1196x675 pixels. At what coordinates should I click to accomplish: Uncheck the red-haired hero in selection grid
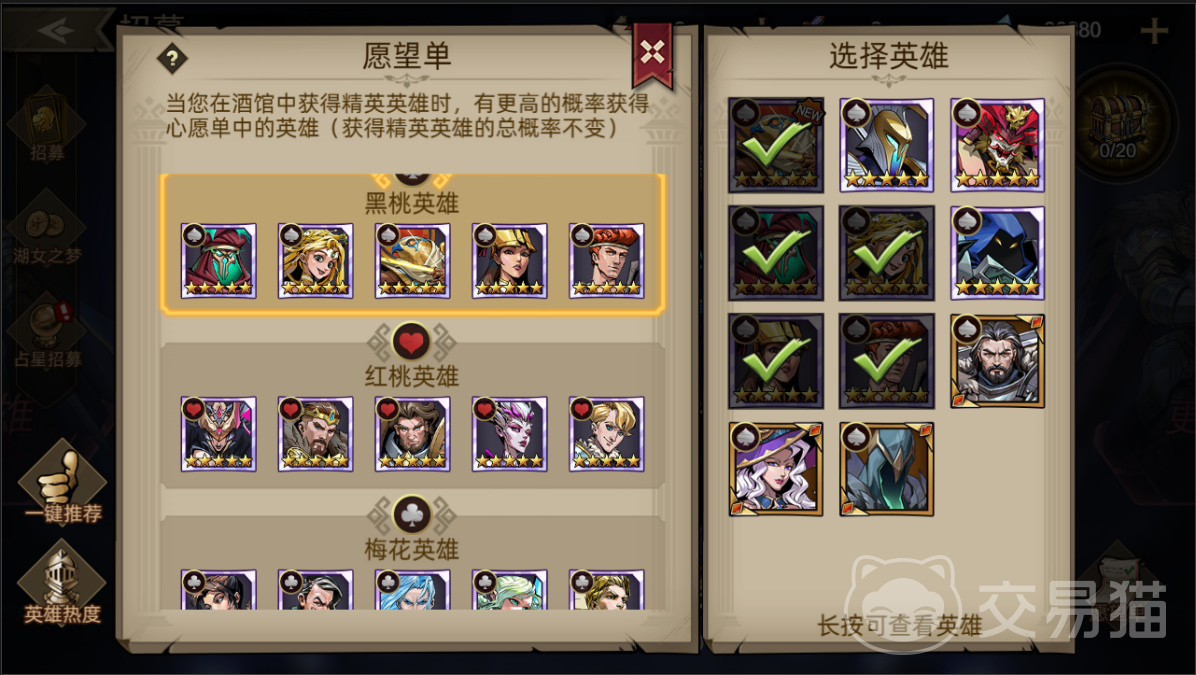[x=886, y=362]
